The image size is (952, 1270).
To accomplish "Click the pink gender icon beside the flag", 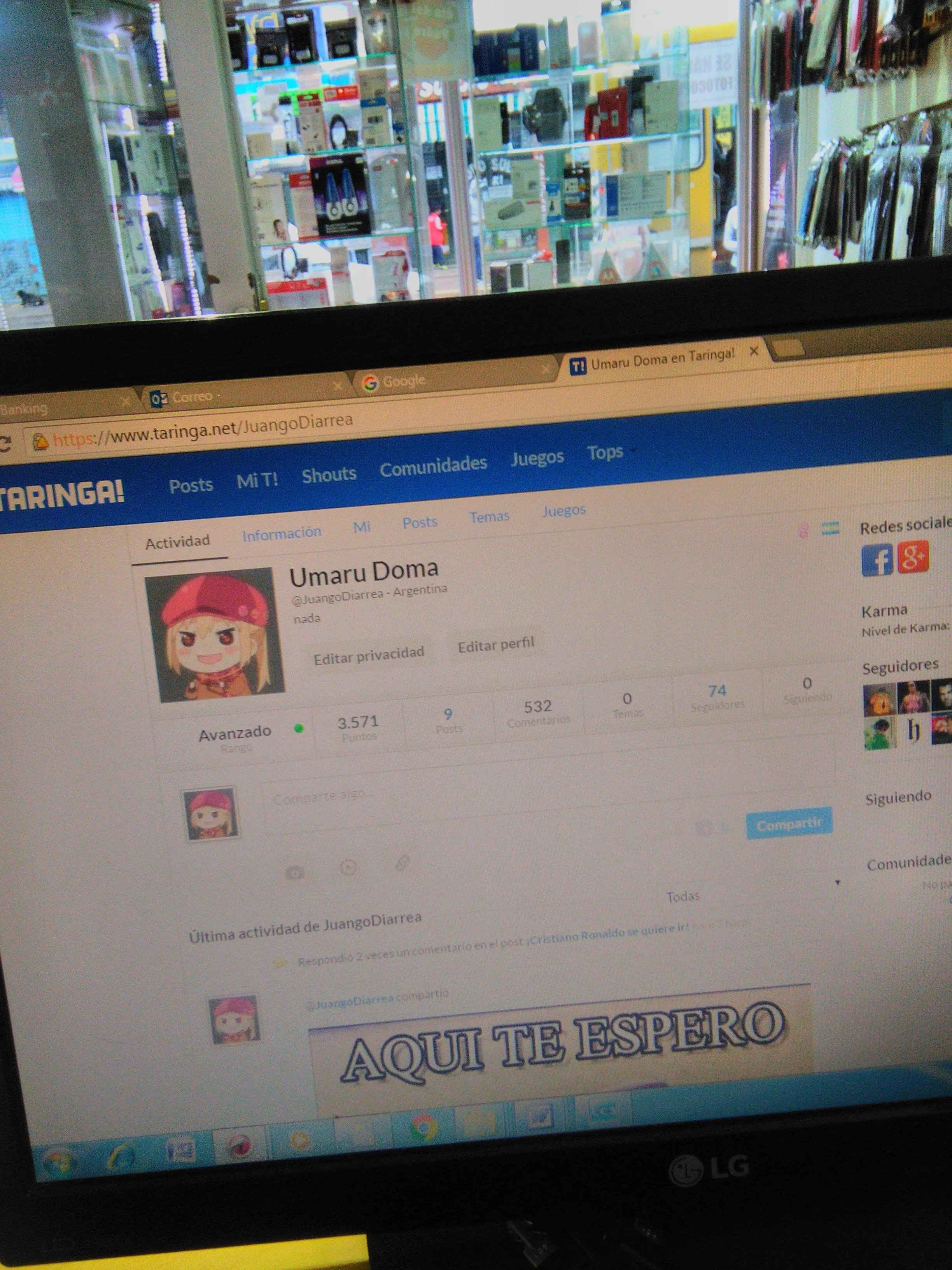I will tap(803, 530).
